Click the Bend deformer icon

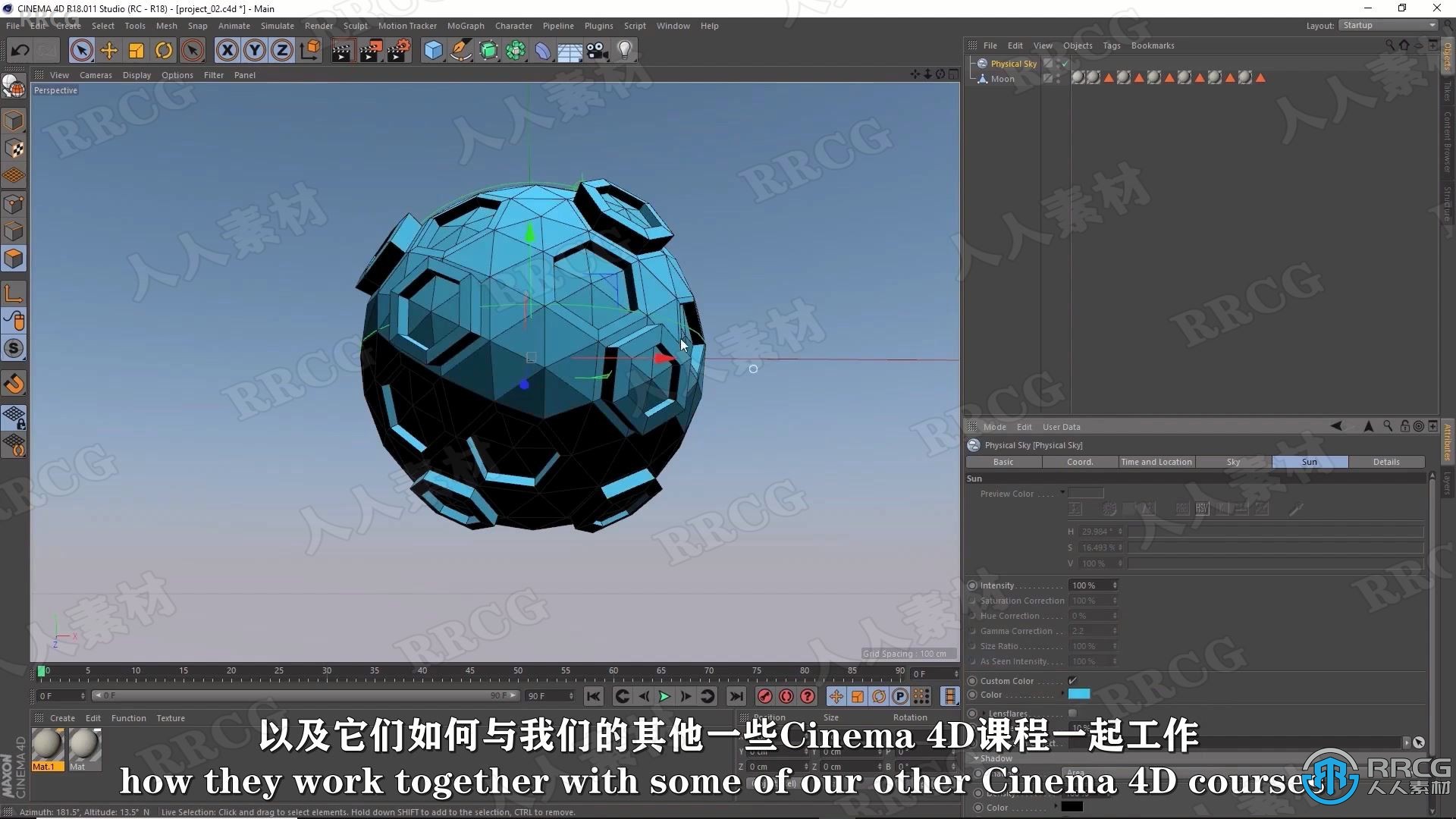coord(543,51)
